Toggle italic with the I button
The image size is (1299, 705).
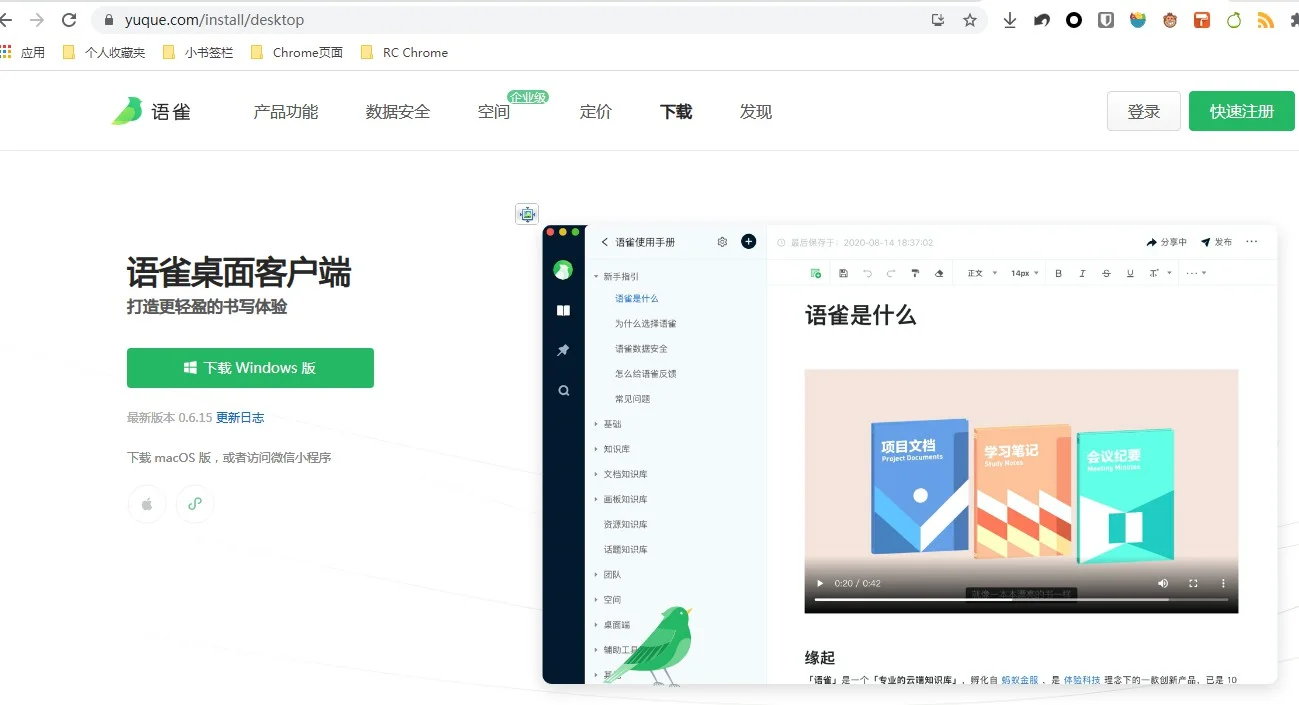[1082, 273]
